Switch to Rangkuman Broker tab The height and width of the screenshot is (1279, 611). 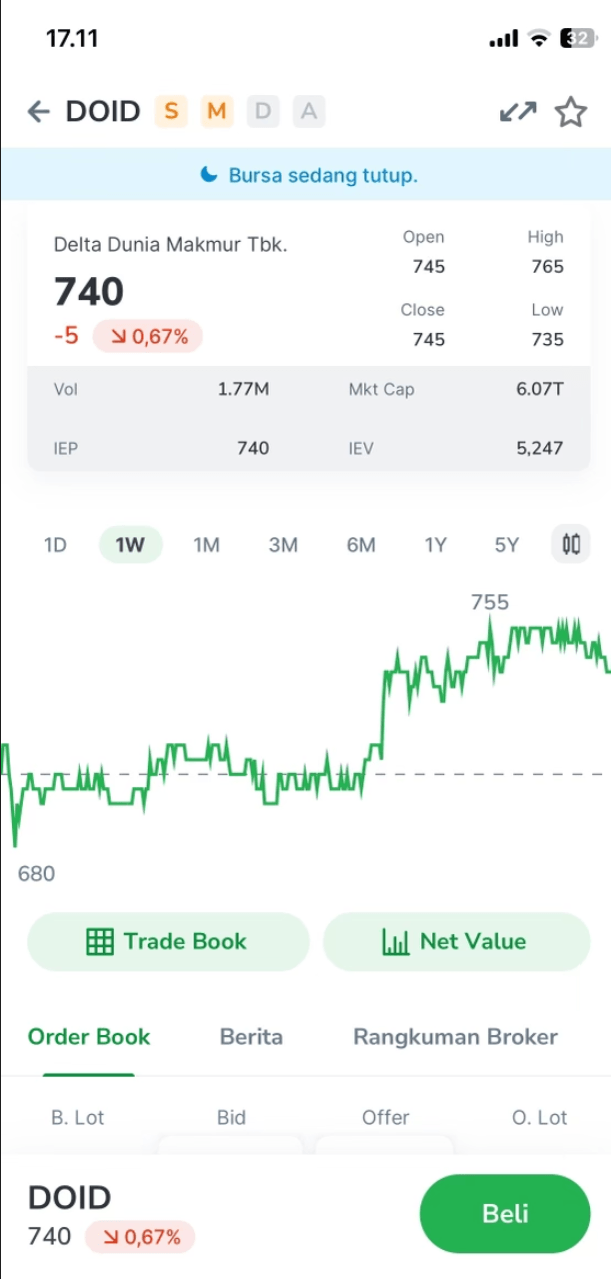pos(455,1037)
